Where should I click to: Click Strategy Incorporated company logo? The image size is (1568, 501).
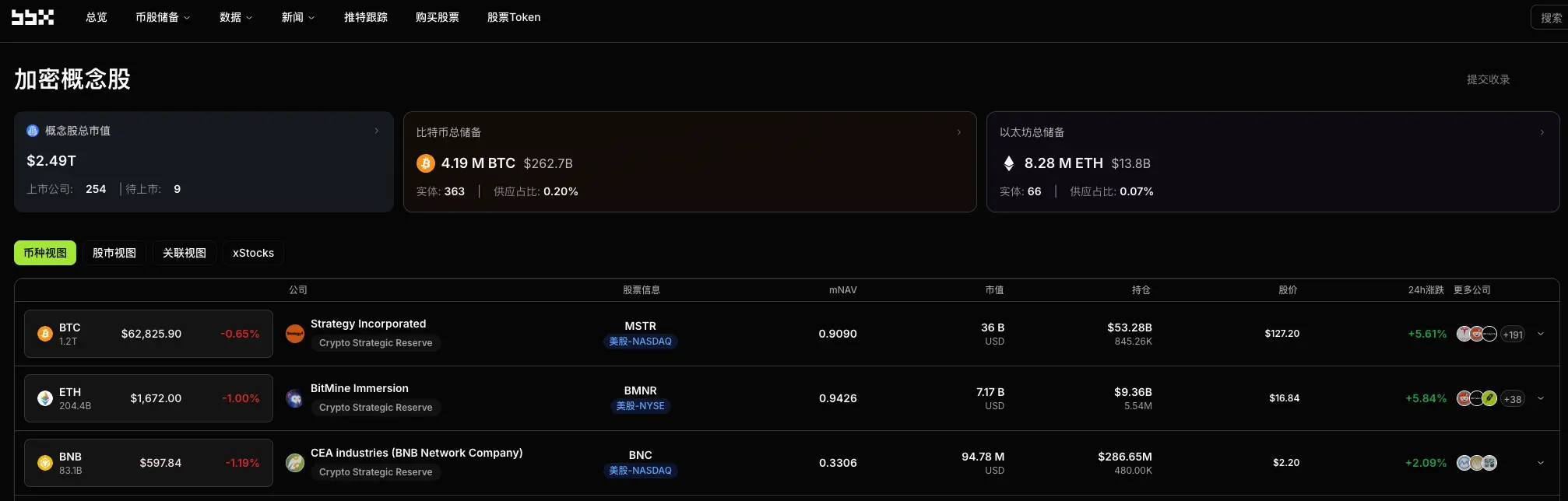295,334
